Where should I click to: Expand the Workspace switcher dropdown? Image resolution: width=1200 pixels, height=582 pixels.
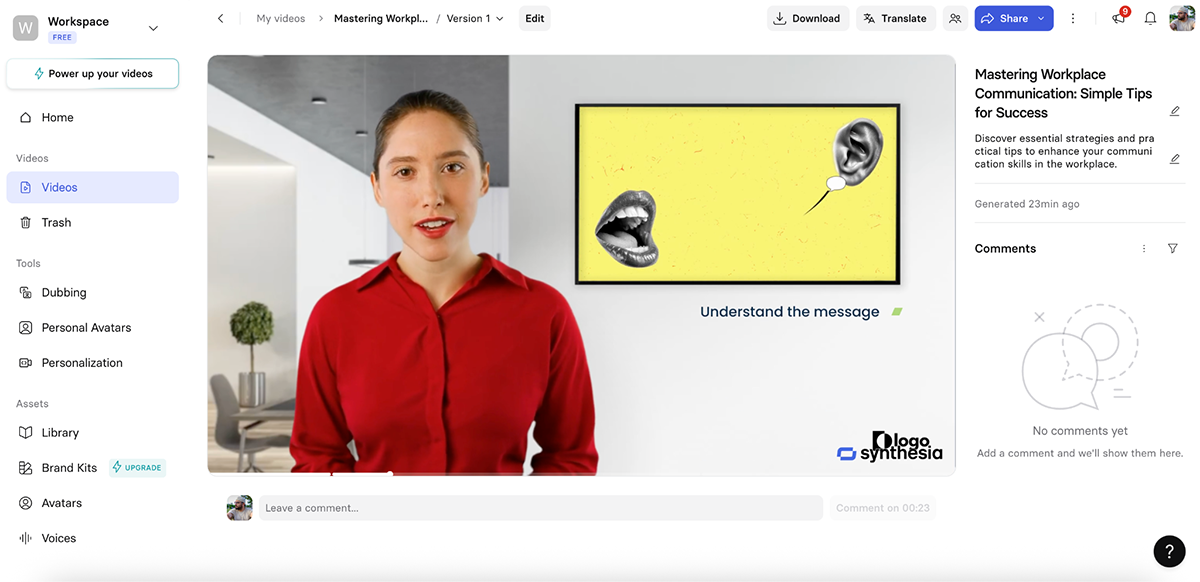(153, 28)
